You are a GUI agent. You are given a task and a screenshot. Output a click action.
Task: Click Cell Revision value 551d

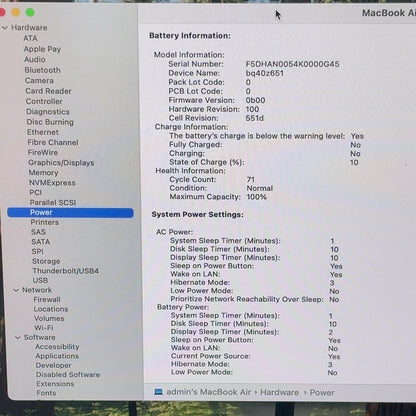(255, 118)
